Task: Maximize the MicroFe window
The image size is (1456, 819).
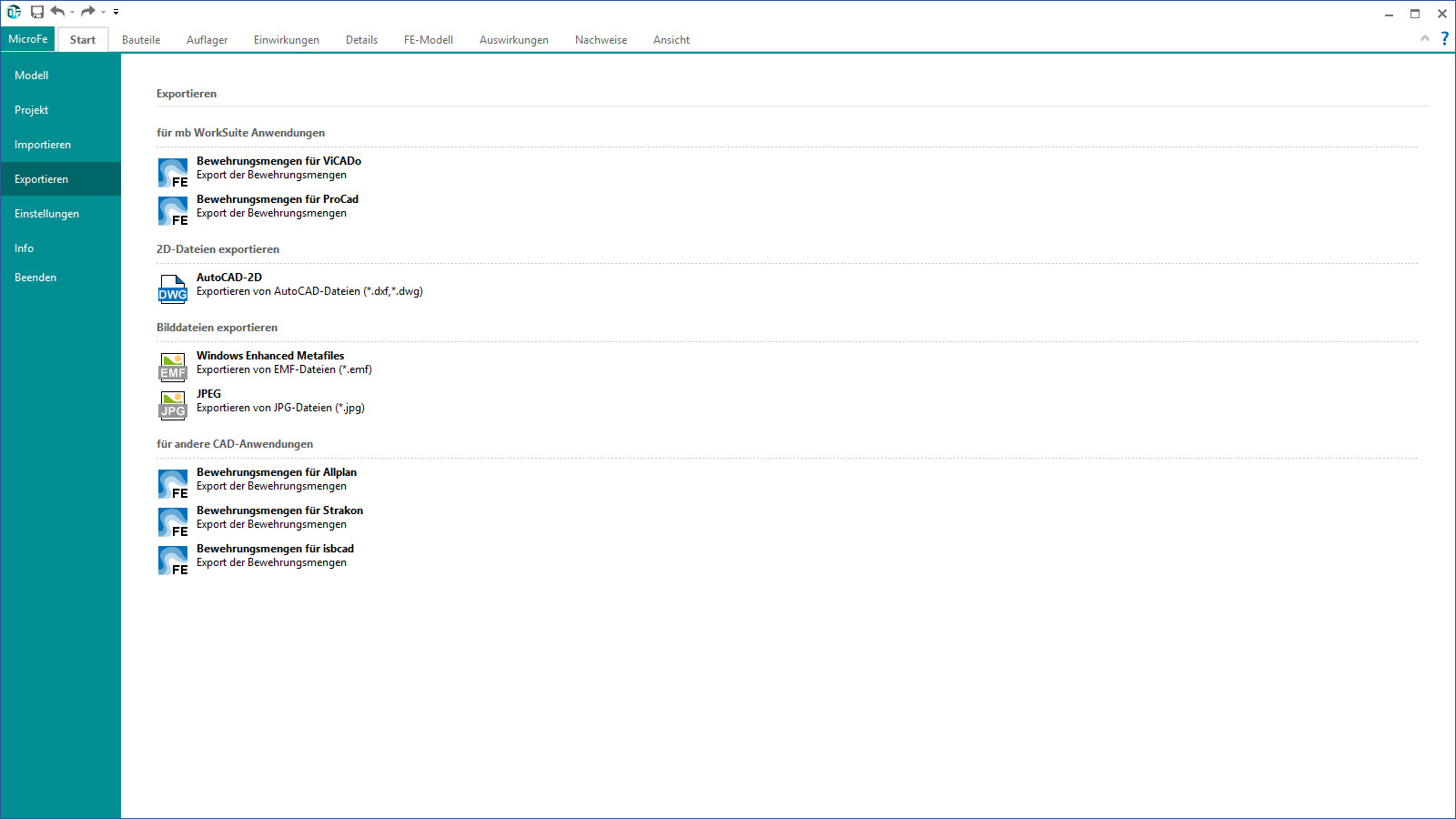Action: [1415, 14]
